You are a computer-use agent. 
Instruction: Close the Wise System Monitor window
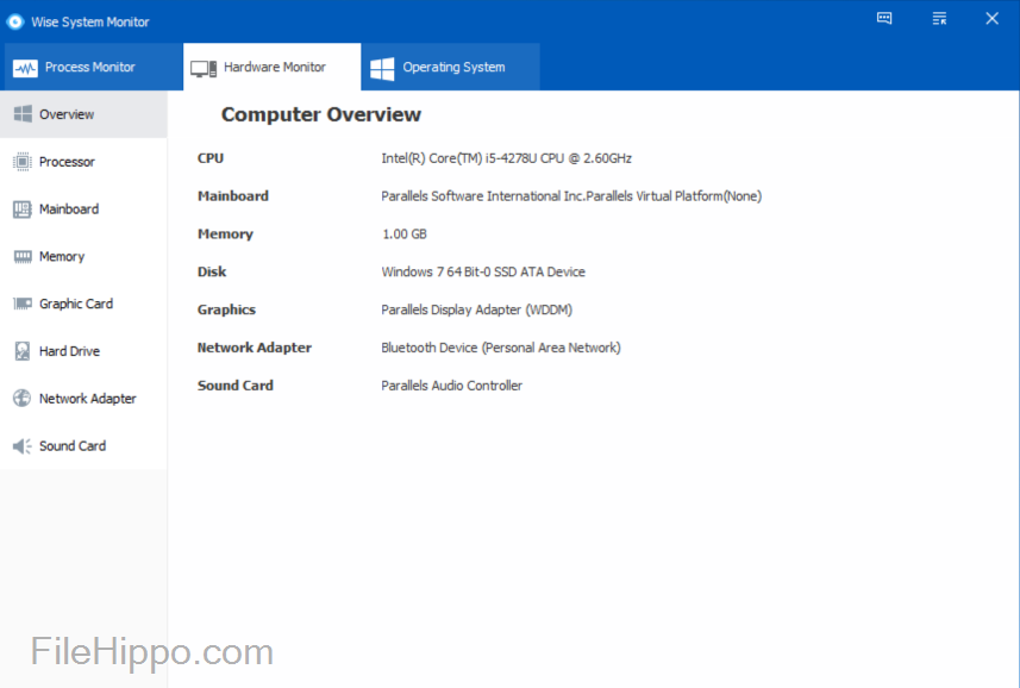tap(992, 19)
